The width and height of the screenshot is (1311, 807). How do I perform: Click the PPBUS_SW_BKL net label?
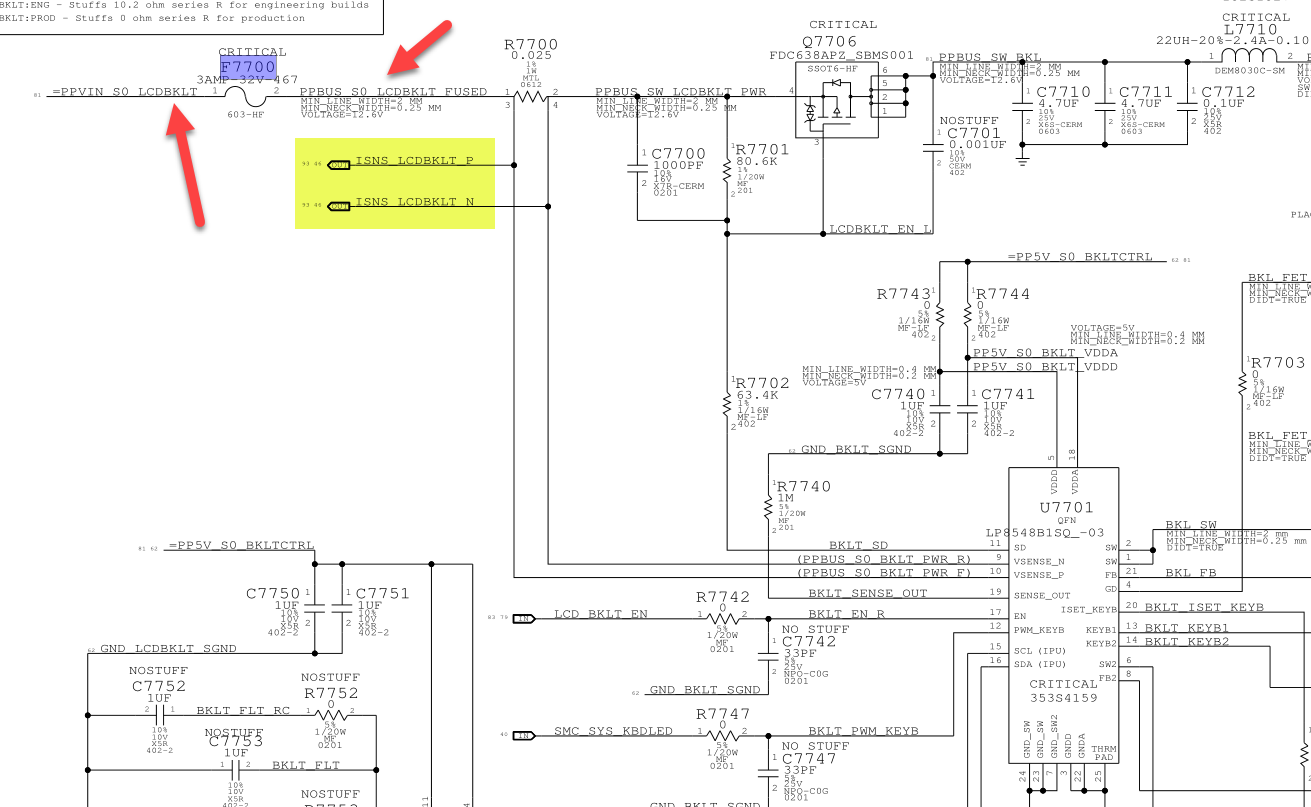[x=990, y=59]
